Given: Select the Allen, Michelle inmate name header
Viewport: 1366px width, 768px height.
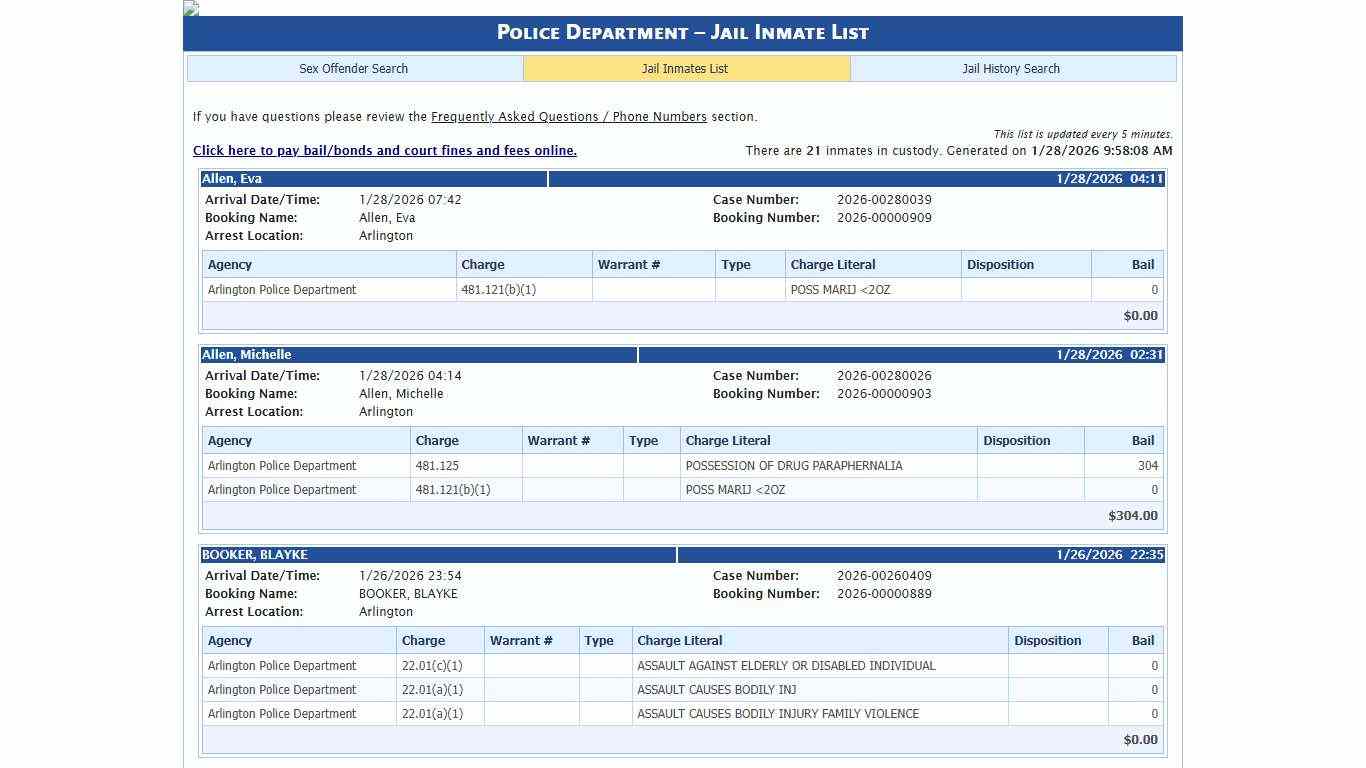Looking at the screenshot, I should (247, 355).
